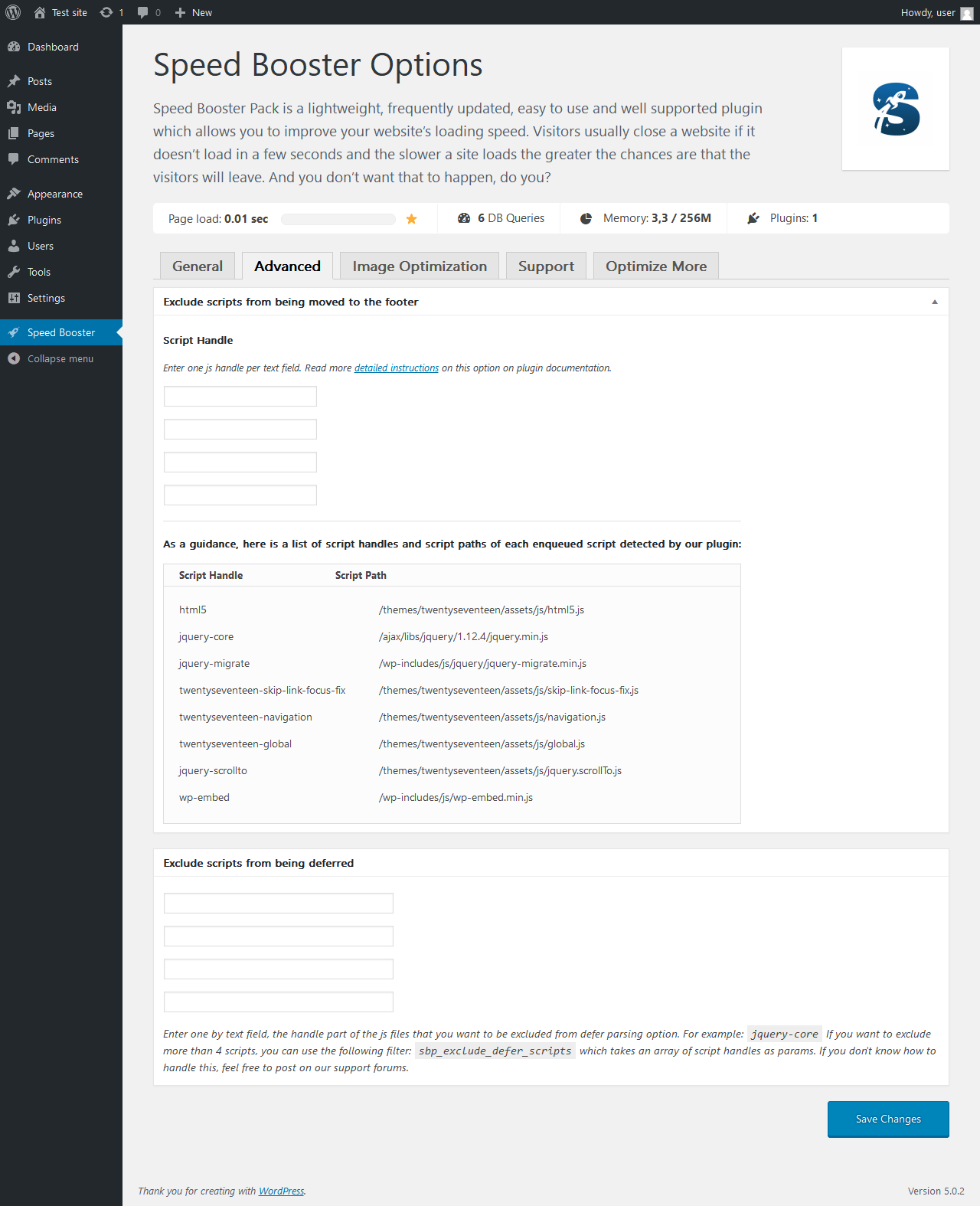Image resolution: width=980 pixels, height=1206 pixels.
Task: Open Comments in the sidebar
Action: (61, 159)
